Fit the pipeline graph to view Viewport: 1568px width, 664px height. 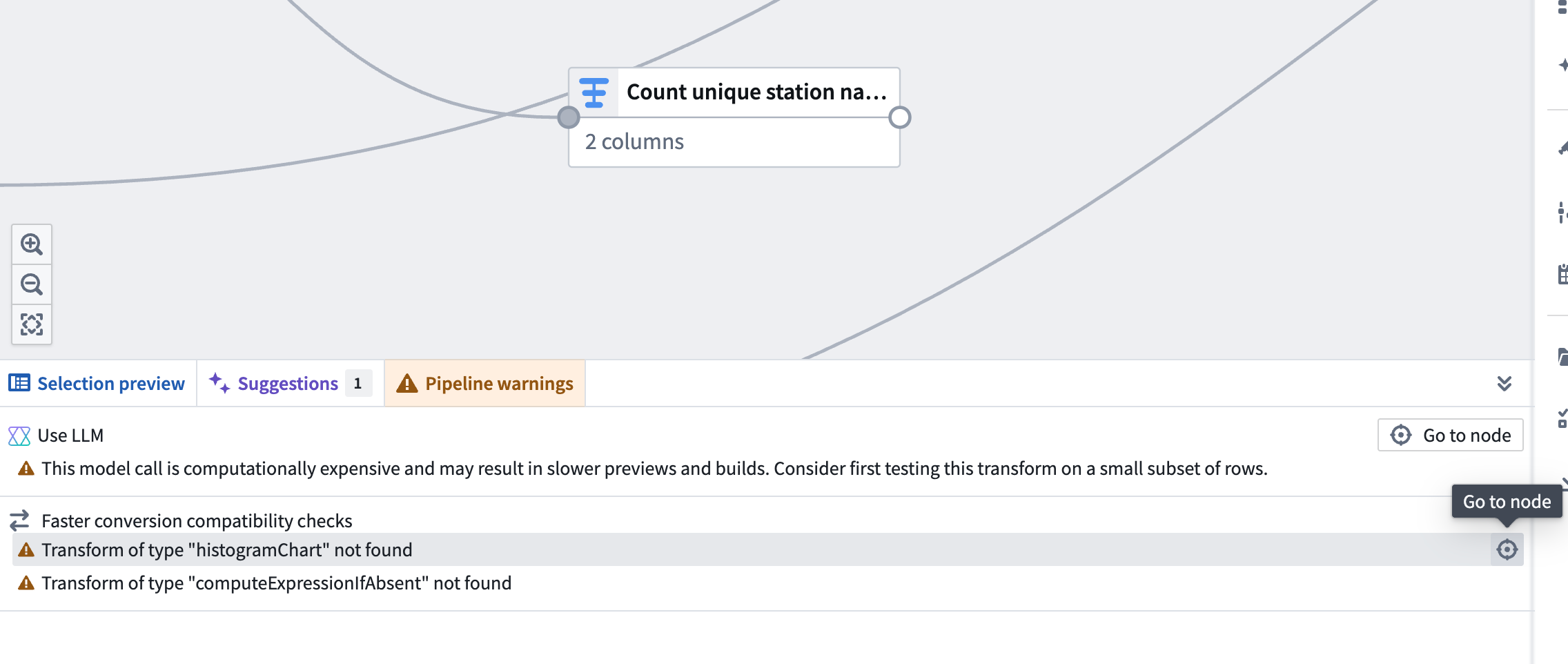pos(31,323)
